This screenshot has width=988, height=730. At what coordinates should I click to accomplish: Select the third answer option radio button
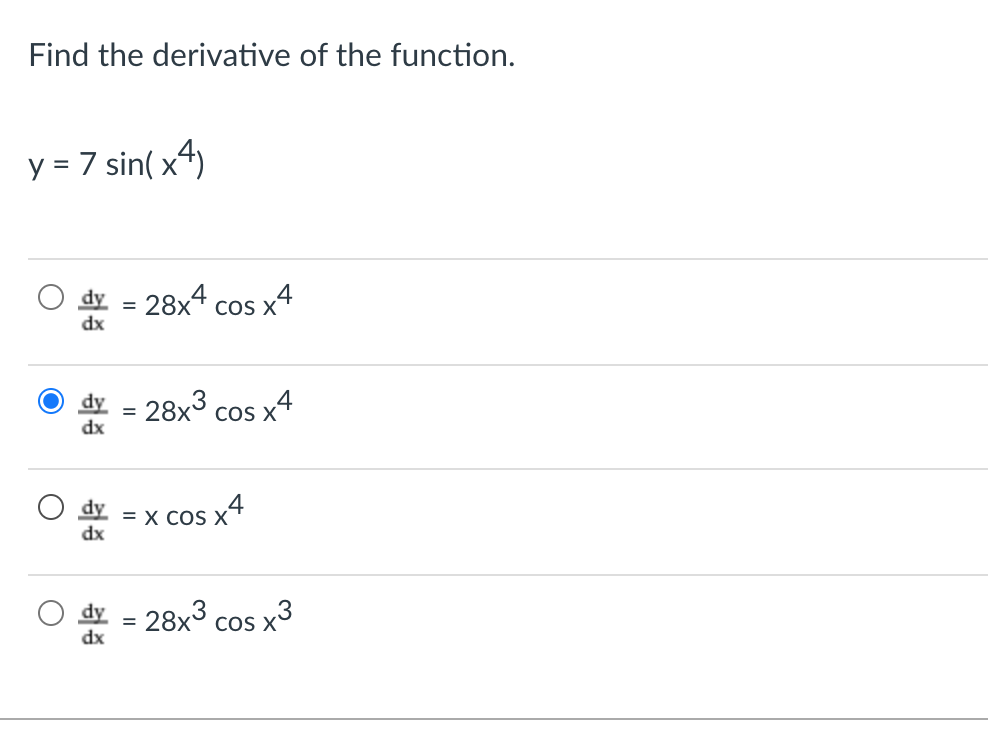50,507
